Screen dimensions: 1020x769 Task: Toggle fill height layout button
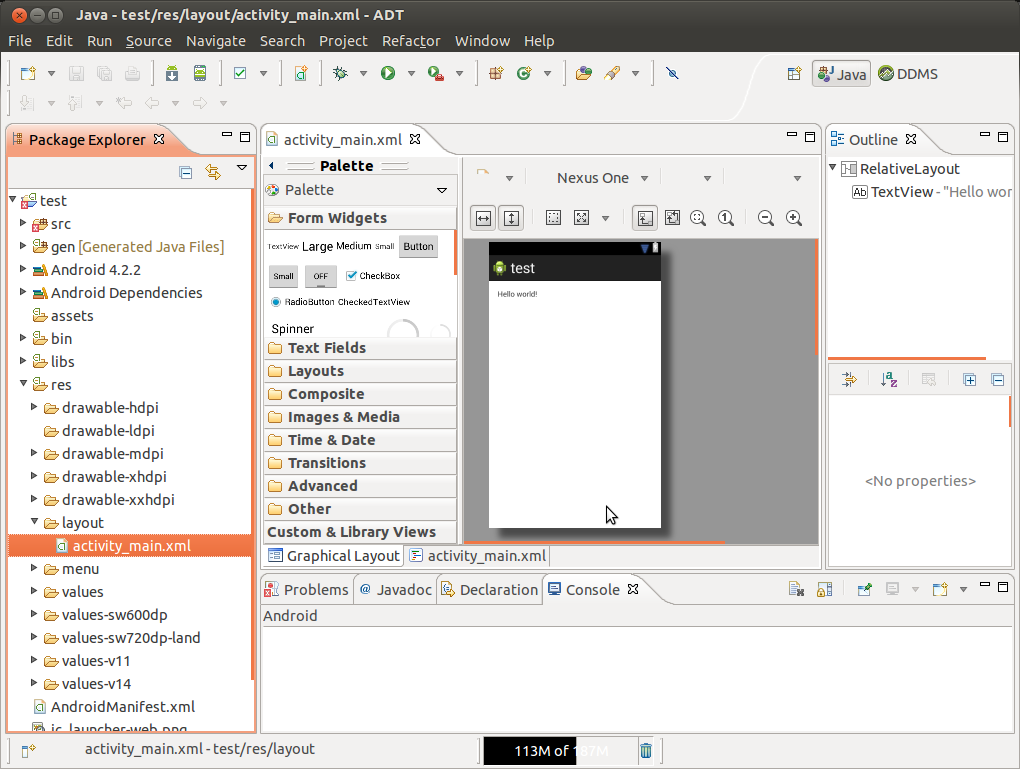(x=511, y=218)
